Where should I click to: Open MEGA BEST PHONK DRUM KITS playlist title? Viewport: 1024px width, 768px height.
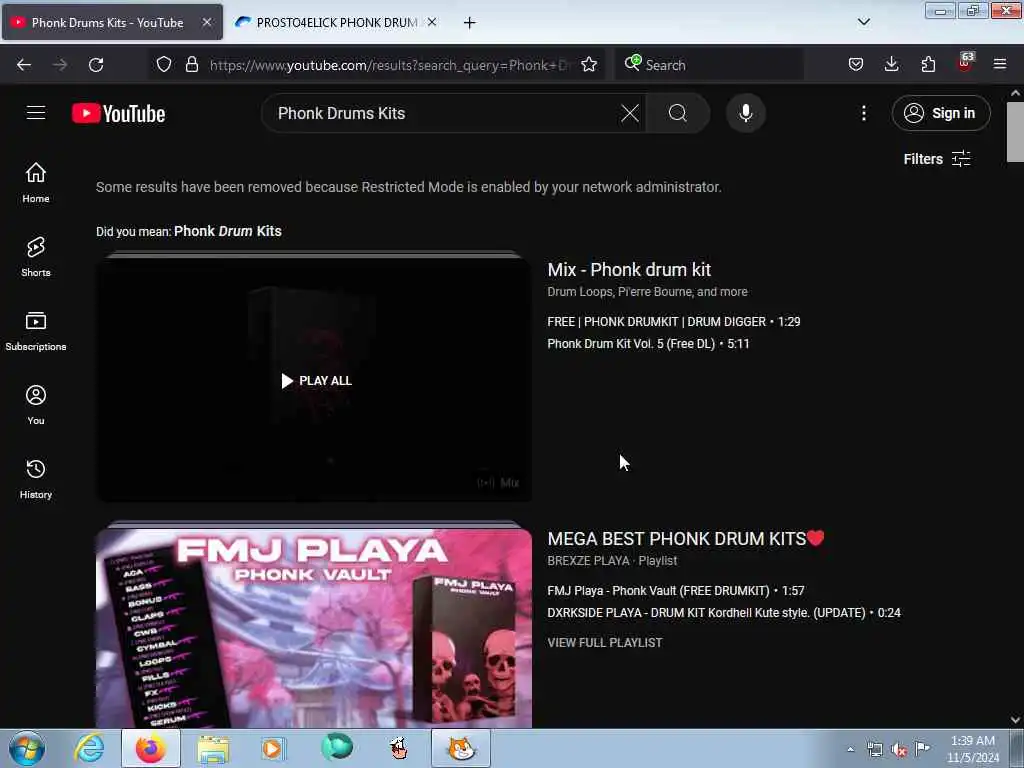click(685, 539)
